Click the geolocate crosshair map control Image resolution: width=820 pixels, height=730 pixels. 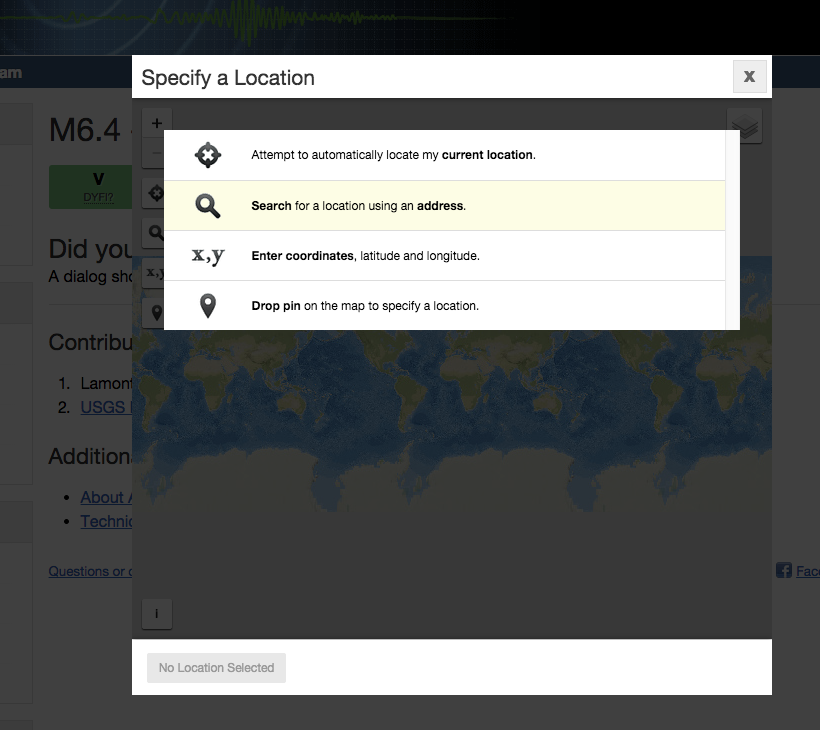(x=153, y=193)
